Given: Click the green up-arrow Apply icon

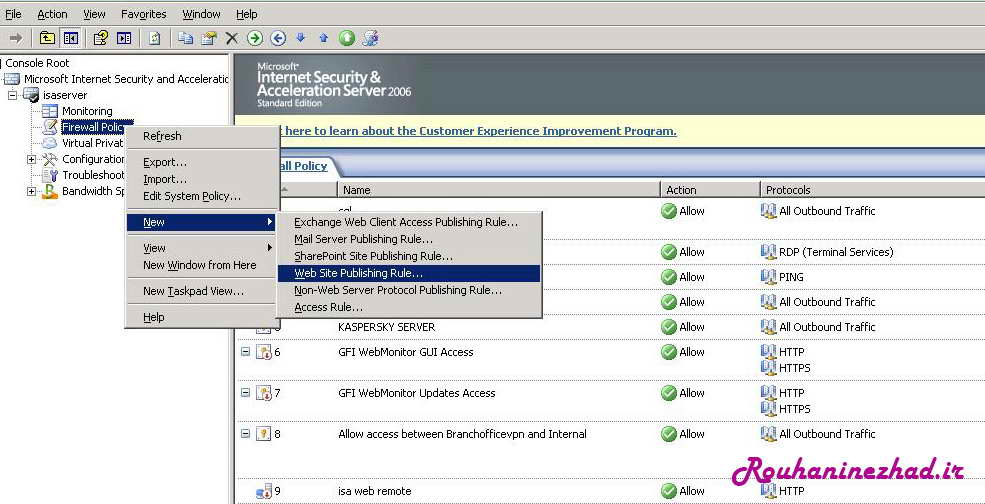Looking at the screenshot, I should click(x=347, y=38).
